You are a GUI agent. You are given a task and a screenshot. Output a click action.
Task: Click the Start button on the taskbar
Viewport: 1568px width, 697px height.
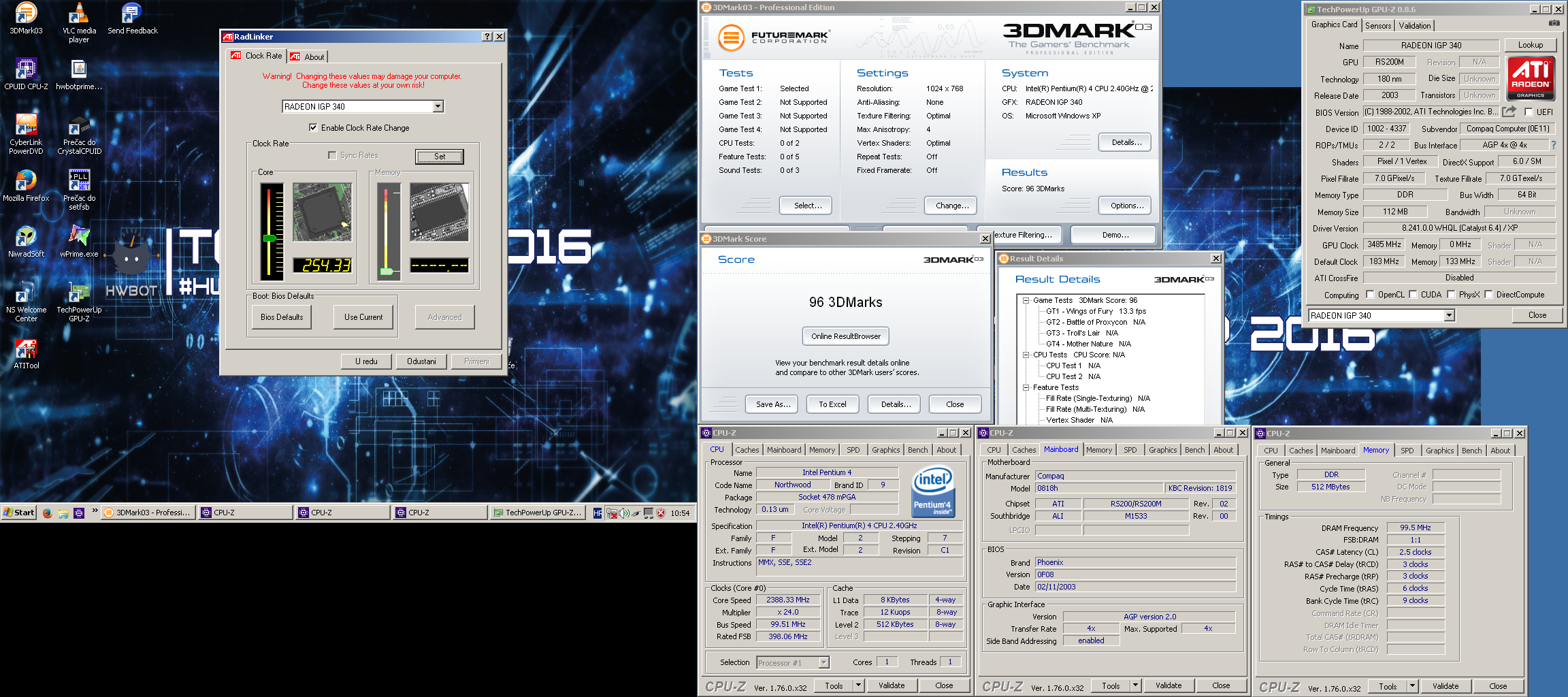click(19, 513)
